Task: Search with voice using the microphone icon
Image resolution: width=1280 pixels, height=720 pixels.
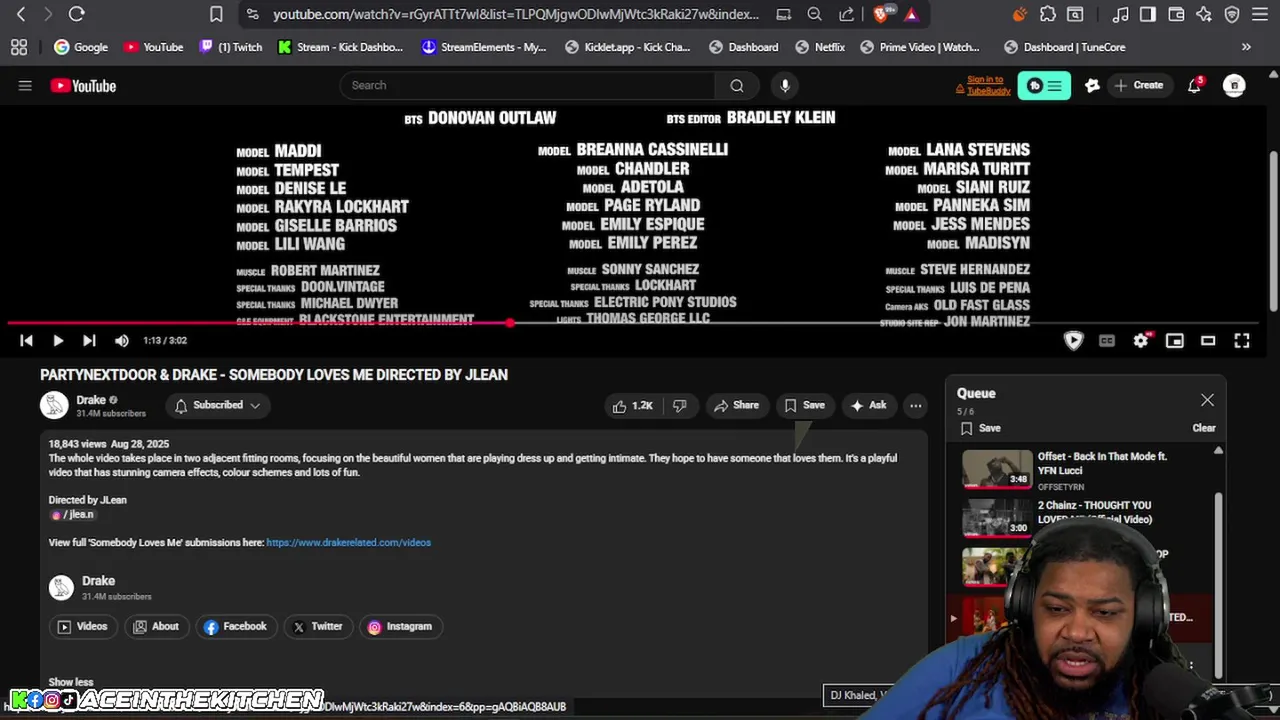Action: click(785, 85)
